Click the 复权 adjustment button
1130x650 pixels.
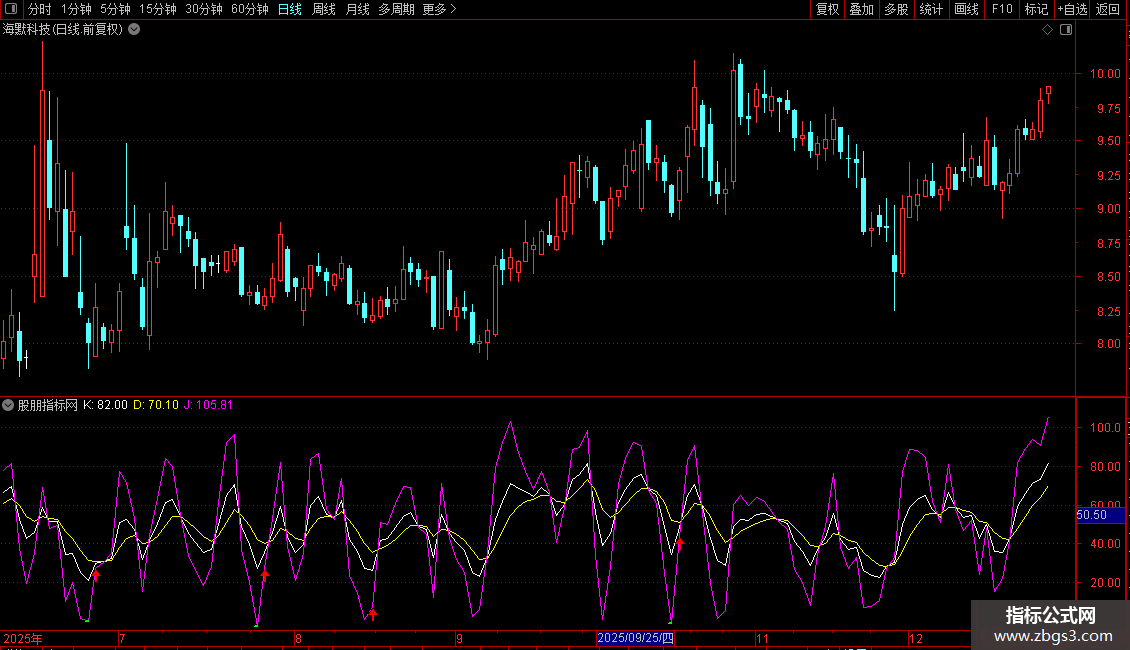pyautogui.click(x=827, y=10)
